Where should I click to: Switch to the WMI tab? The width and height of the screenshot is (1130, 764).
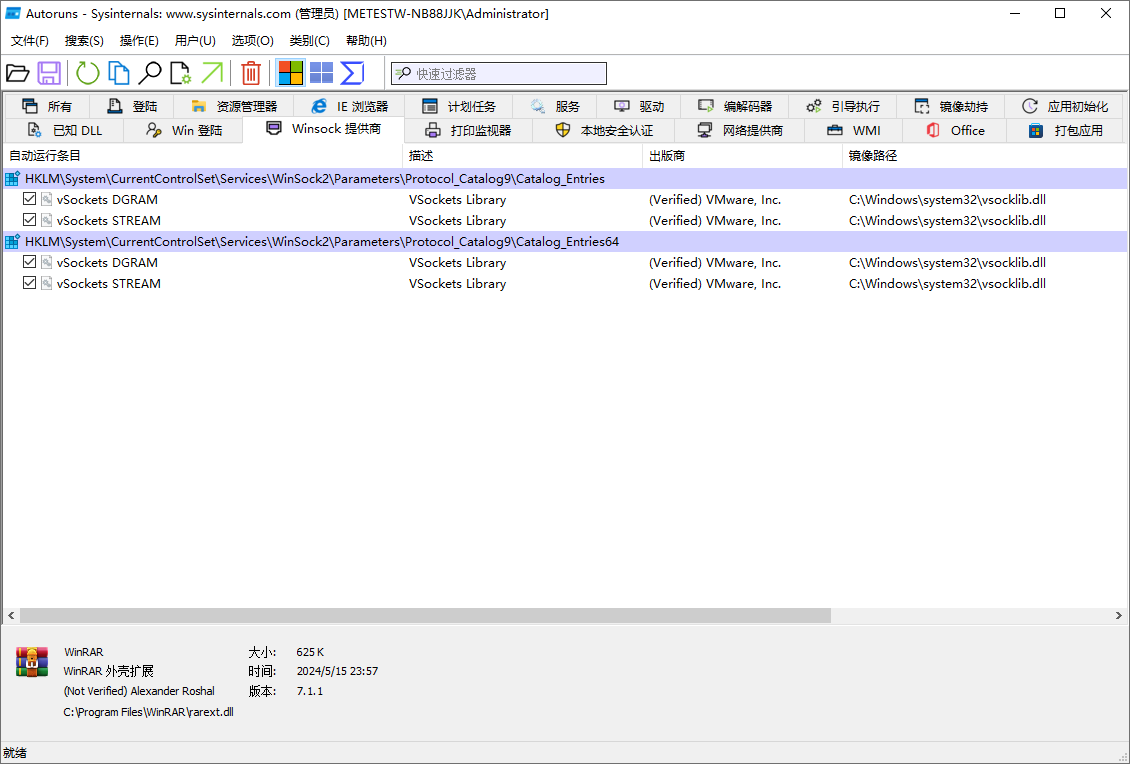coord(854,130)
